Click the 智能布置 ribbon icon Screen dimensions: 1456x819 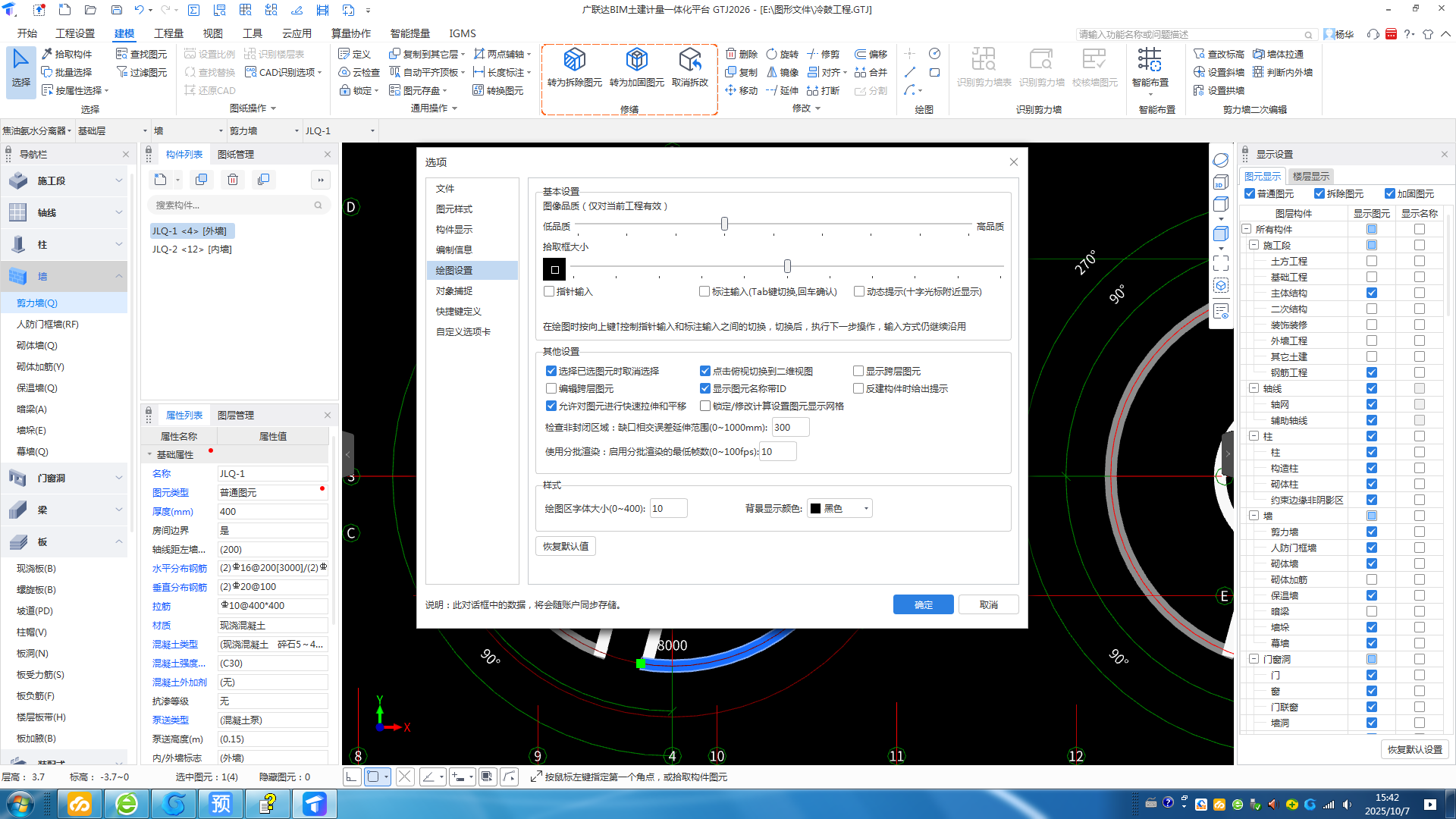[x=1150, y=60]
